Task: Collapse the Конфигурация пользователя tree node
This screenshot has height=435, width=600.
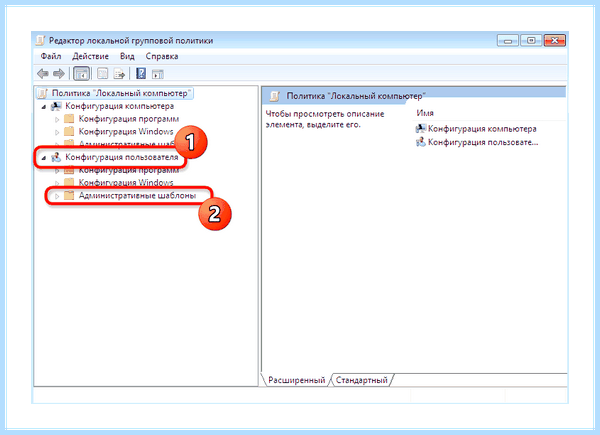Action: click(x=44, y=158)
